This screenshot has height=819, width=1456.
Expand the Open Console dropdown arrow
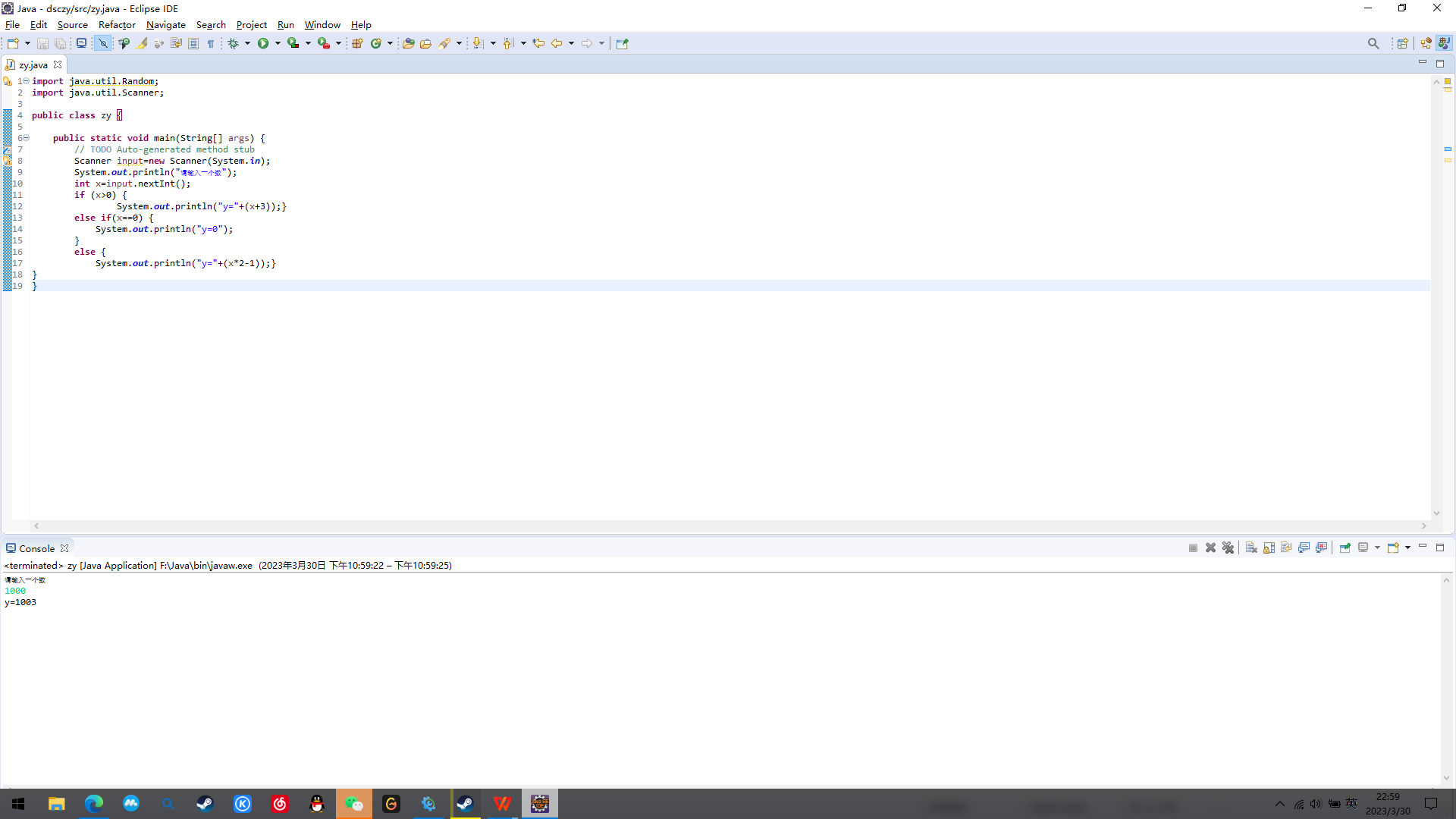click(1407, 548)
